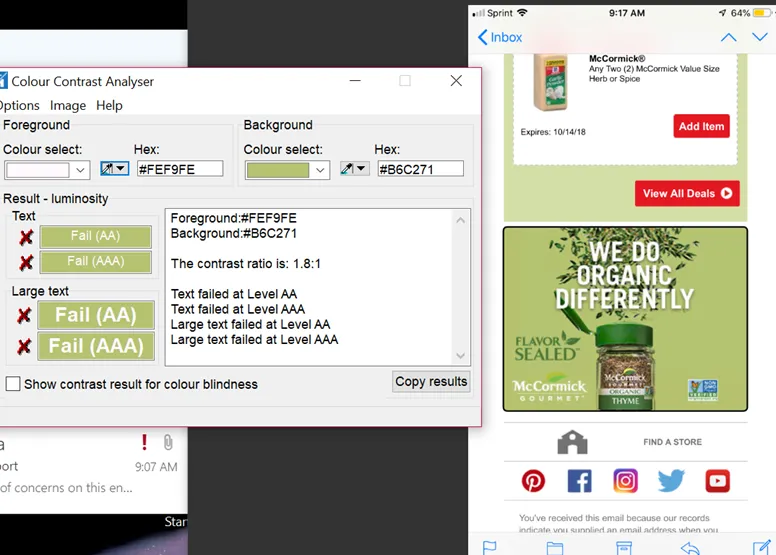Viewport: 776px width, 555px height.
Task: Tap the Wi-Fi icon in phone status bar
Action: point(522,13)
